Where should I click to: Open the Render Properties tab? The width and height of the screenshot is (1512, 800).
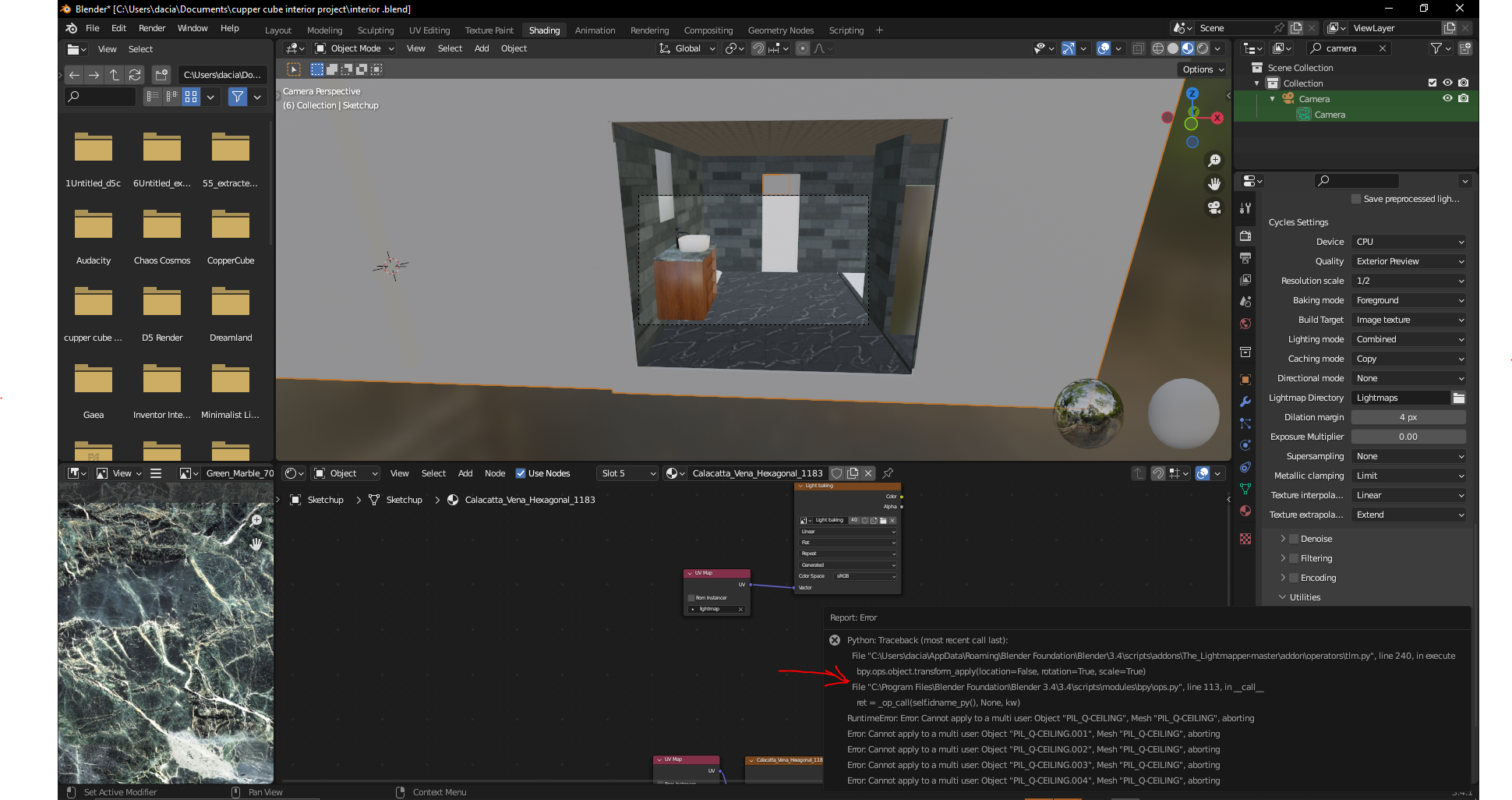1245,235
